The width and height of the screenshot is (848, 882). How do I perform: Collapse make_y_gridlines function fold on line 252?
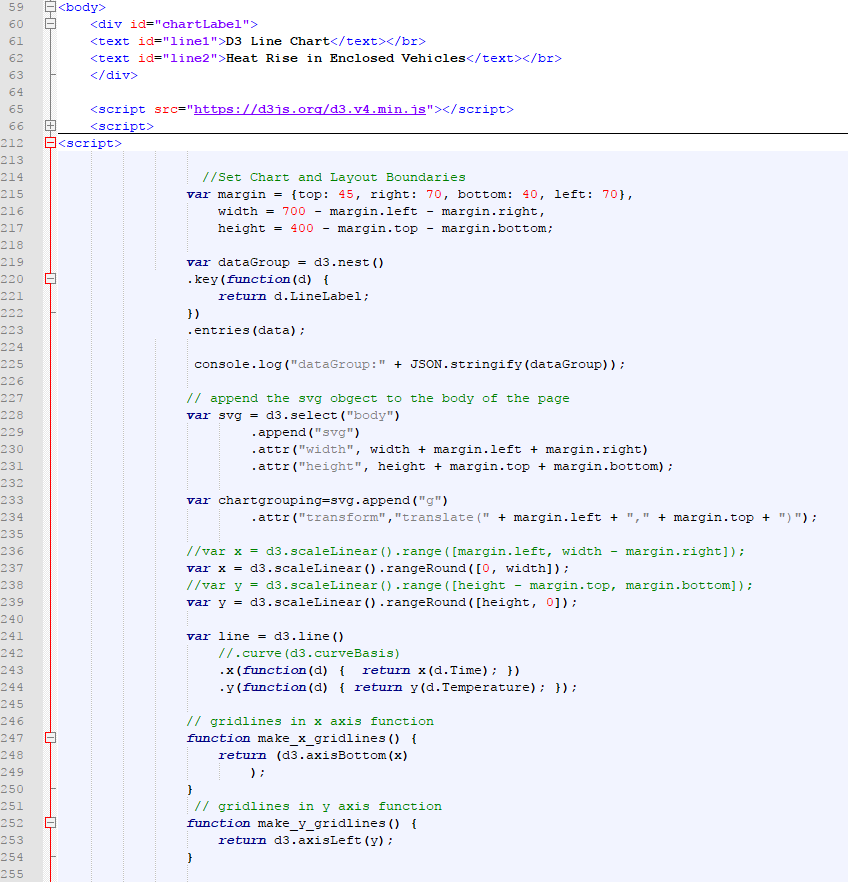[50, 822]
